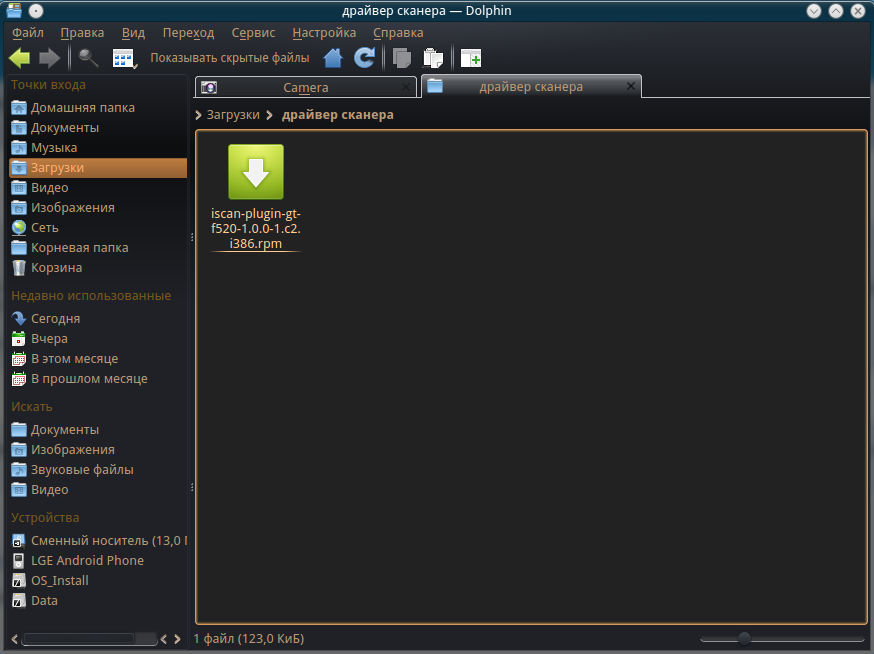Open Корзина trash
Screen dimensions: 874x654
98,268
